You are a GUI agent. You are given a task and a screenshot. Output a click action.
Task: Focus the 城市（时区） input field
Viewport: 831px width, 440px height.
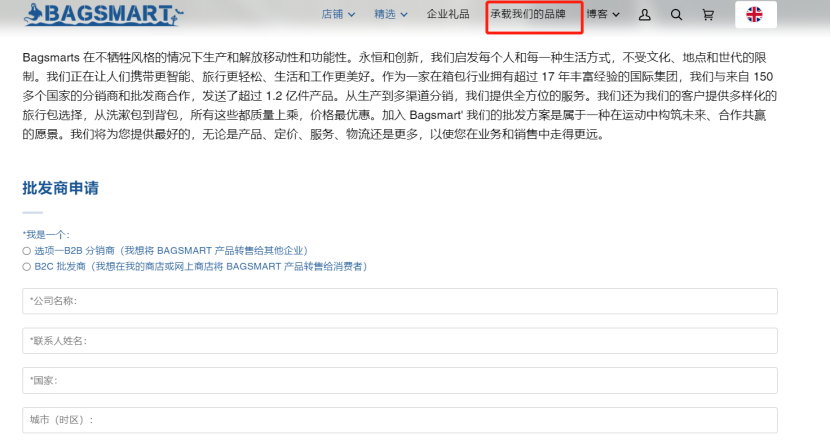[x=400, y=420]
